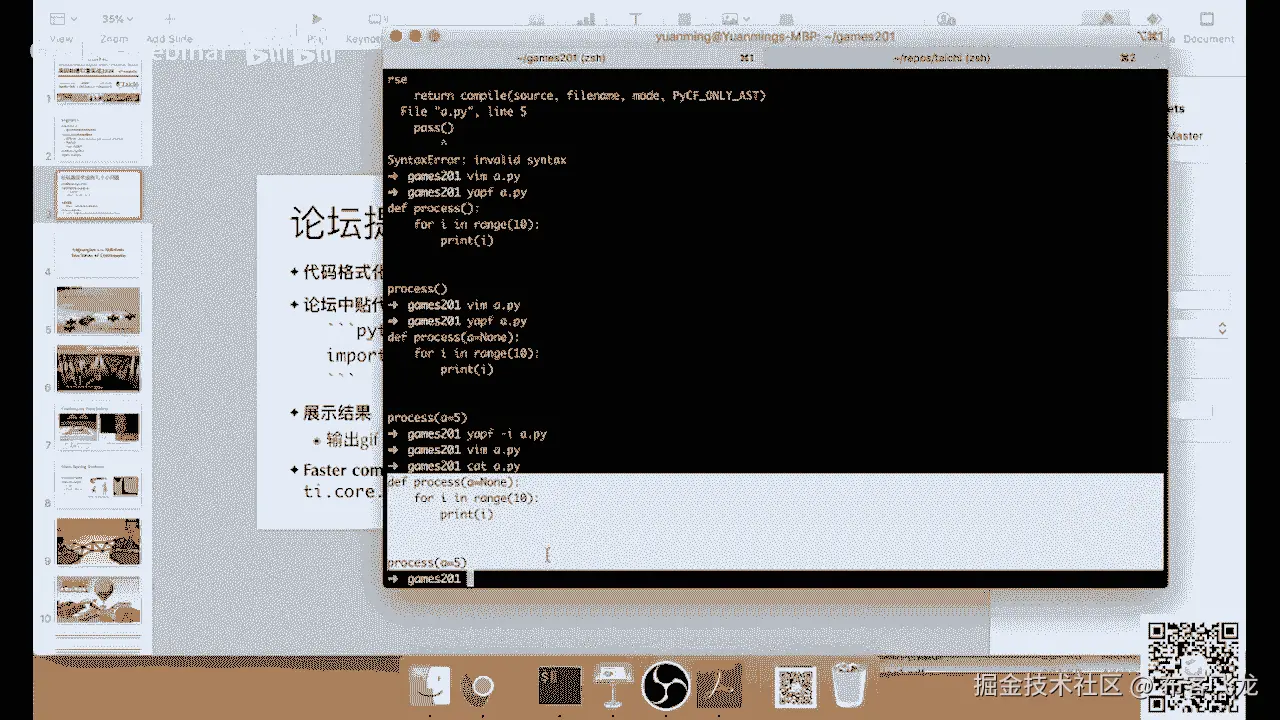The width and height of the screenshot is (1280, 720).
Task: Select slide 2 thumbnail in Keynote navigator
Action: [x=97, y=138]
